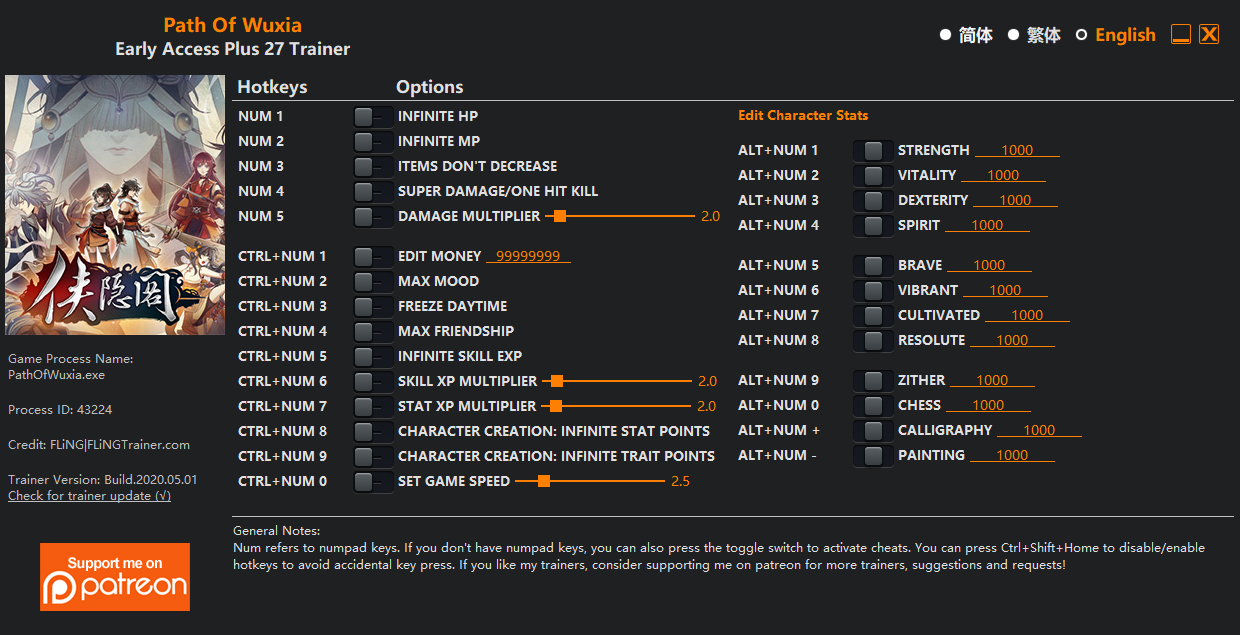Click the Strength value field

pos(1017,150)
